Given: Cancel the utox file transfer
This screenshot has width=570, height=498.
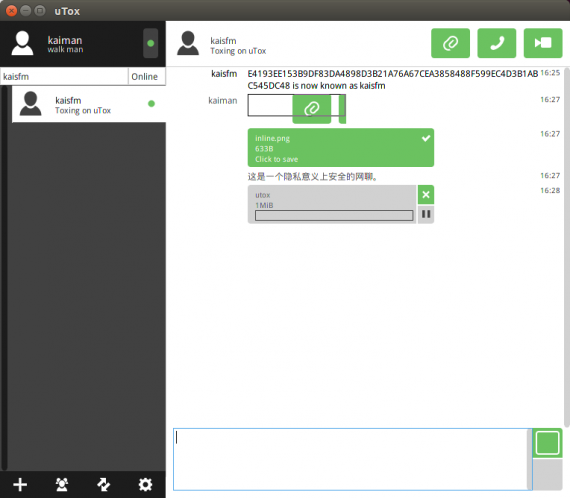Looking at the screenshot, I should coord(426,194).
